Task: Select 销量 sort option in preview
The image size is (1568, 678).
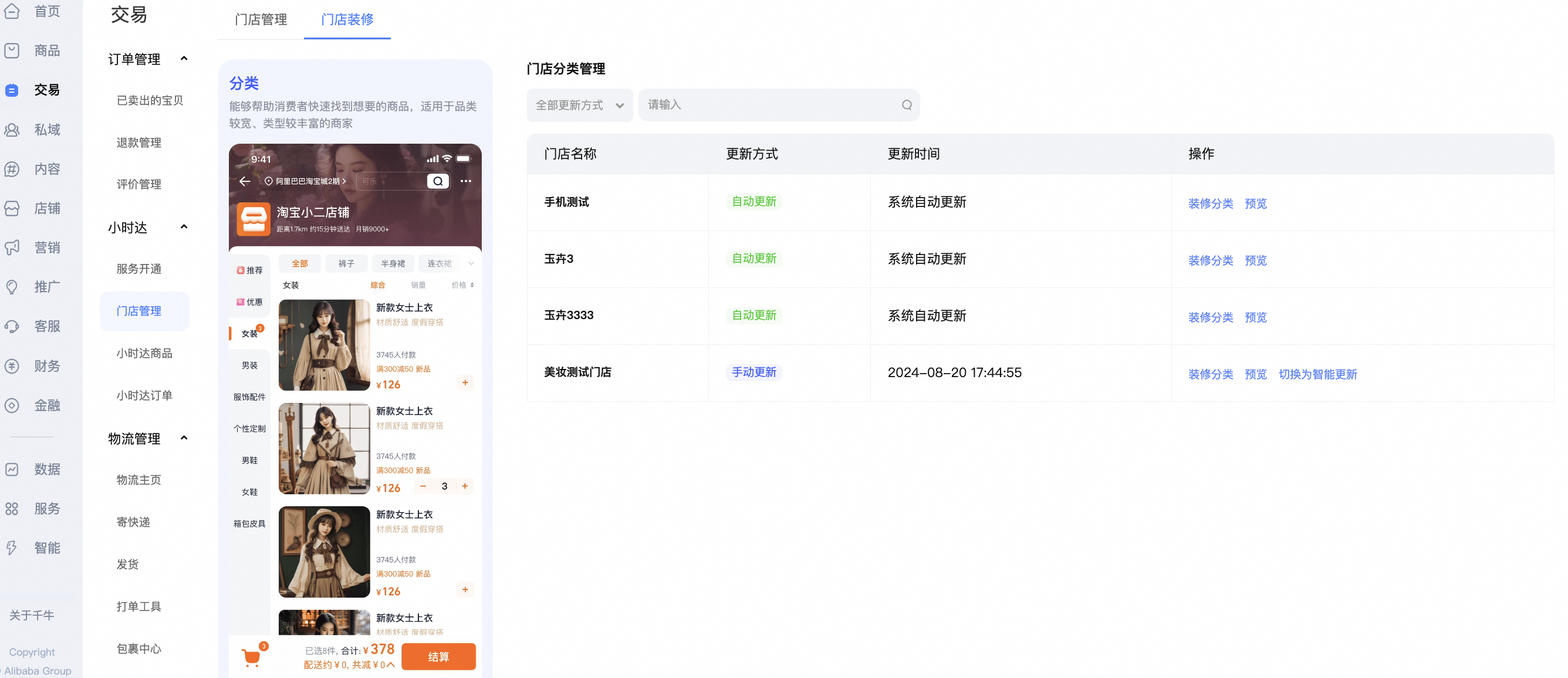Action: coord(418,286)
